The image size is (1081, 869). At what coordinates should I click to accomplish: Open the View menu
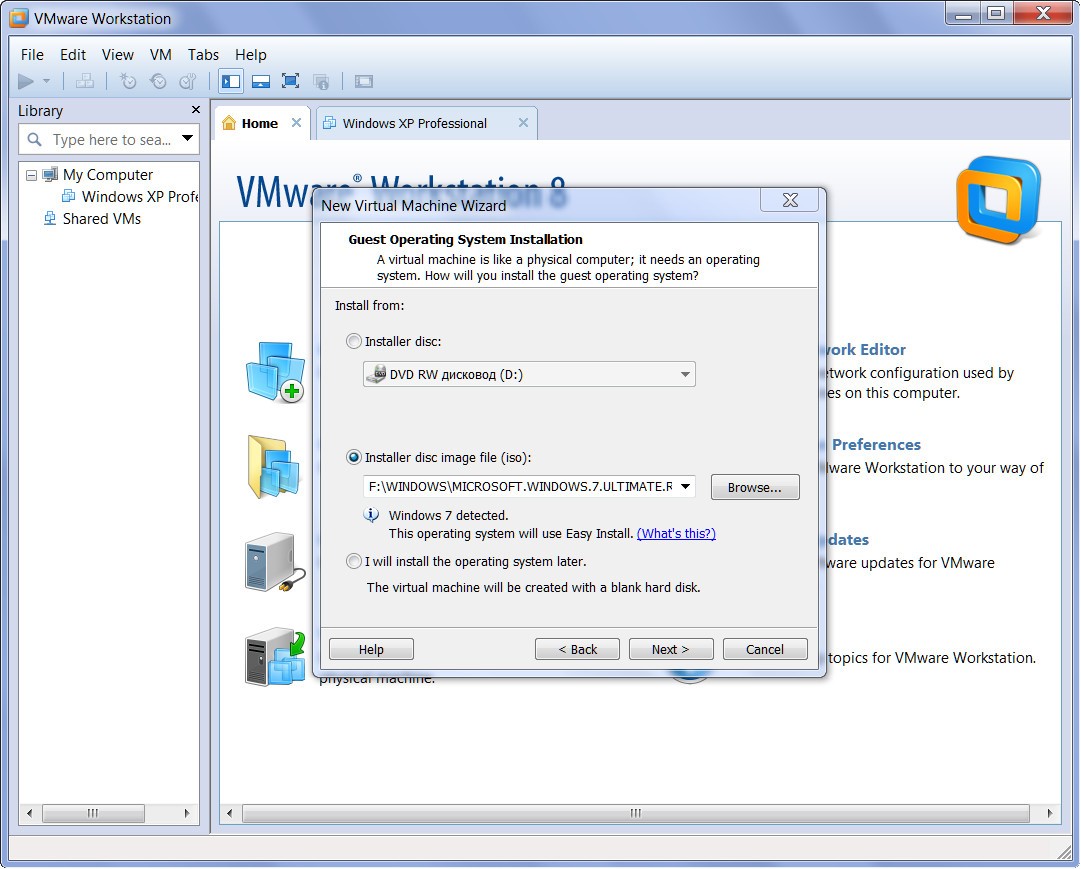pos(118,54)
